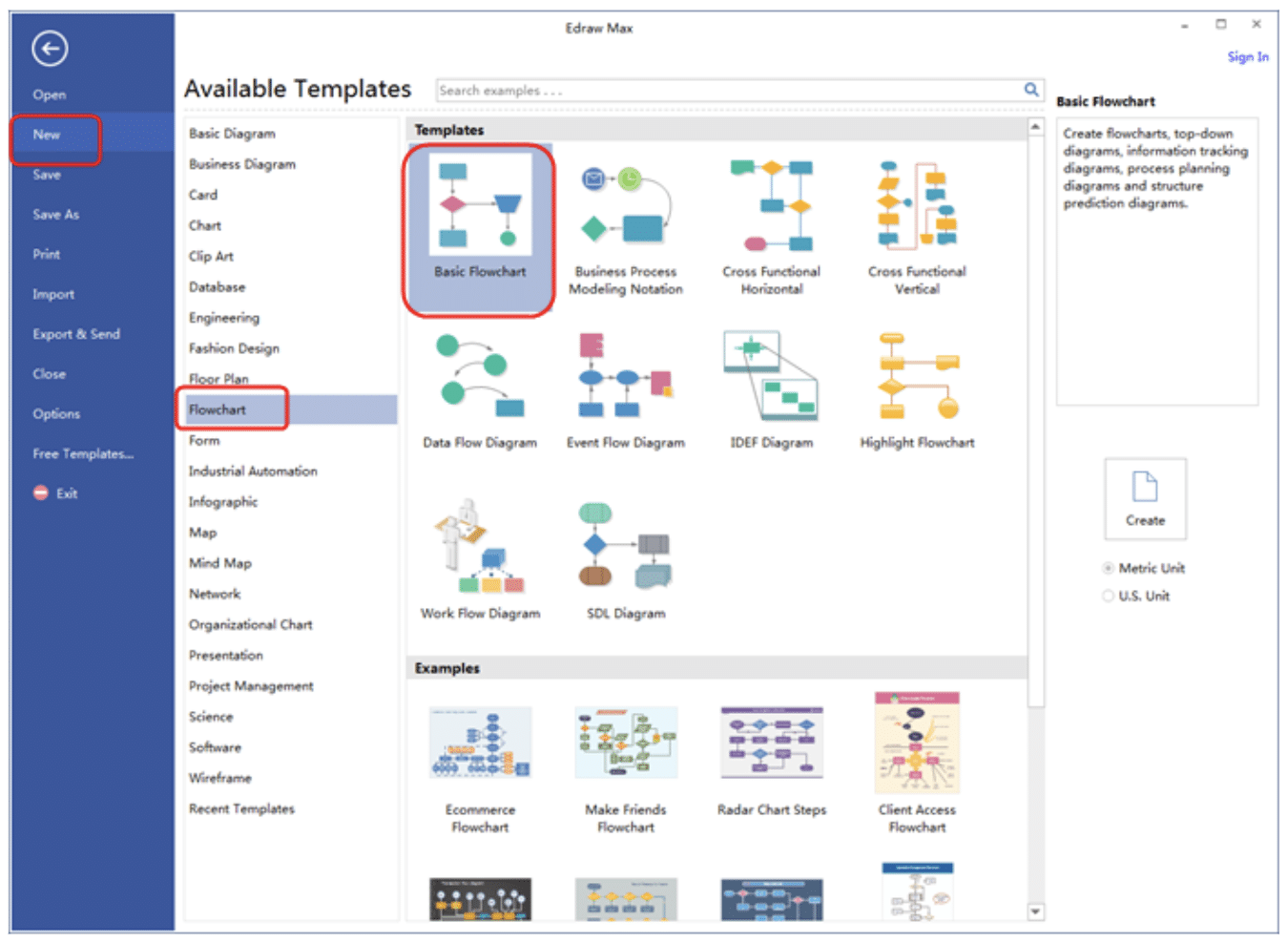Select the Data Flow Diagram template
The width and height of the screenshot is (1288, 943).
[480, 390]
